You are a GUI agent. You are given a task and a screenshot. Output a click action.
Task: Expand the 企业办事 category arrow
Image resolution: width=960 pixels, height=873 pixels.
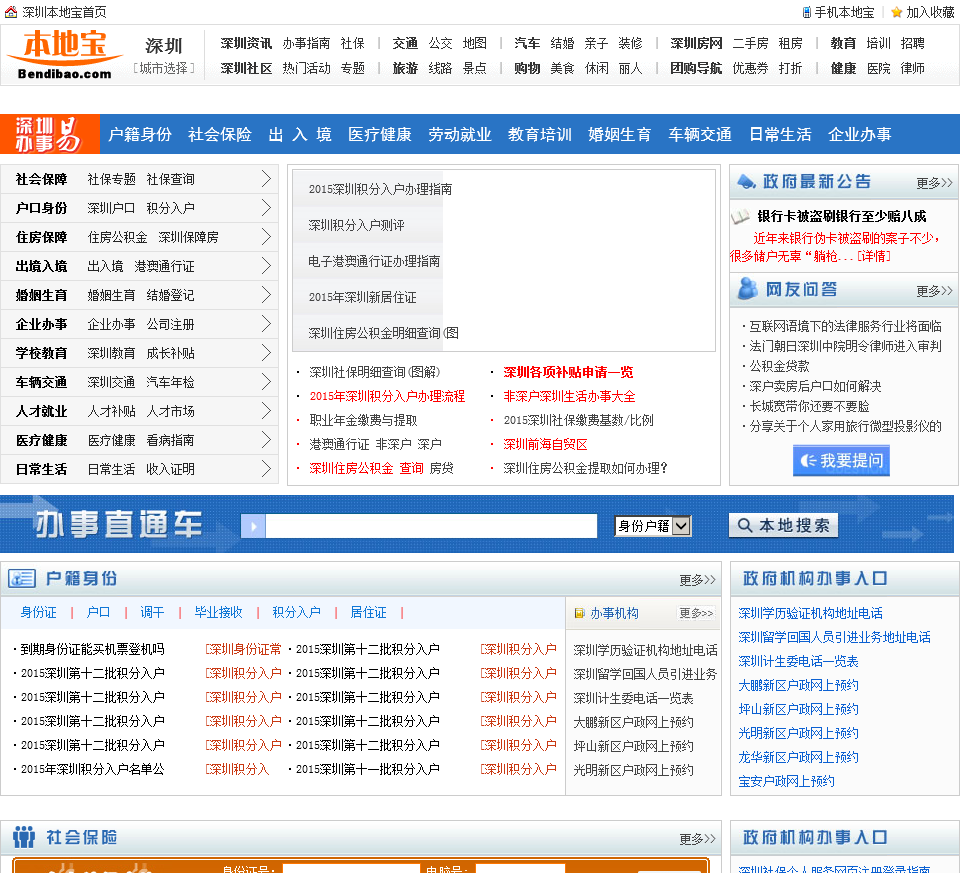coord(266,323)
